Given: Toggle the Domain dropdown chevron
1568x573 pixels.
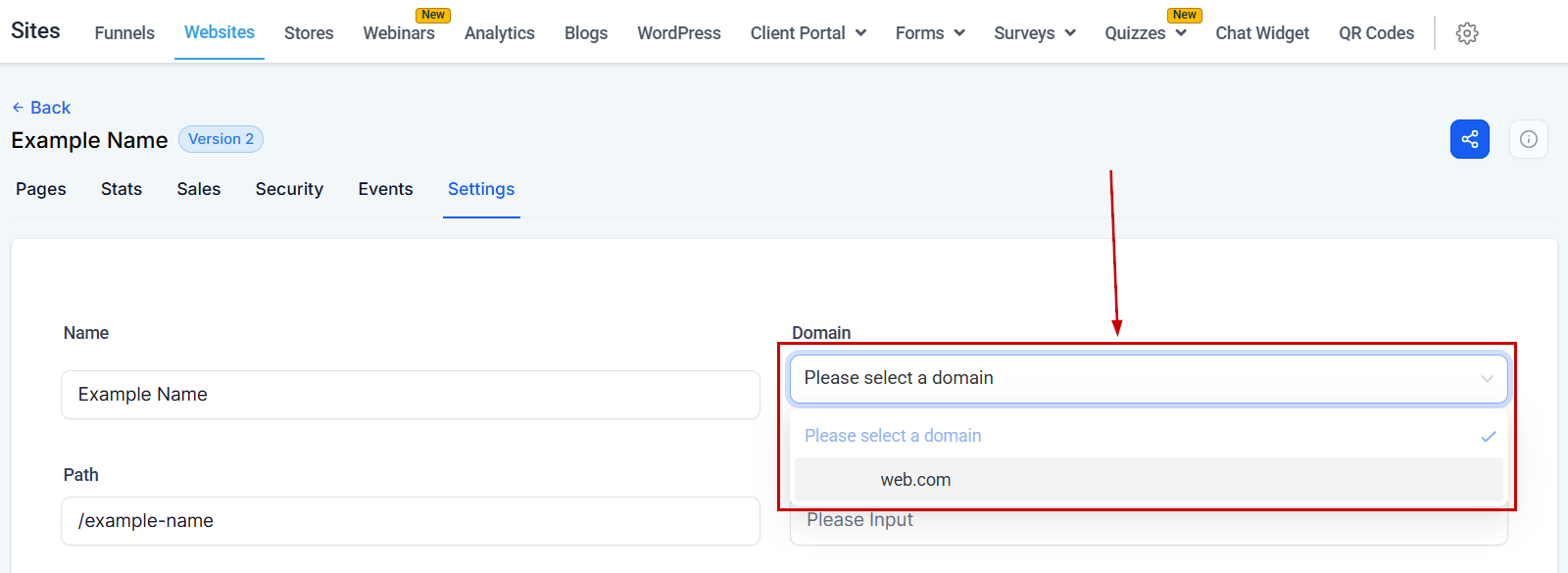Looking at the screenshot, I should click(1487, 379).
